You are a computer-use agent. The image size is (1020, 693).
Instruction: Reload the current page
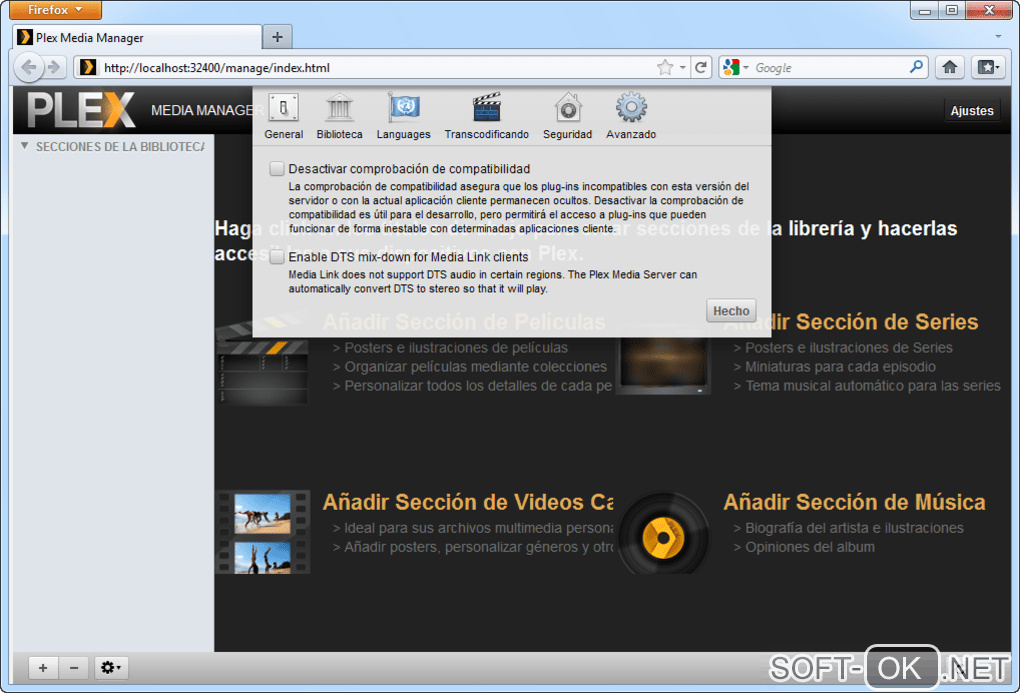(701, 68)
